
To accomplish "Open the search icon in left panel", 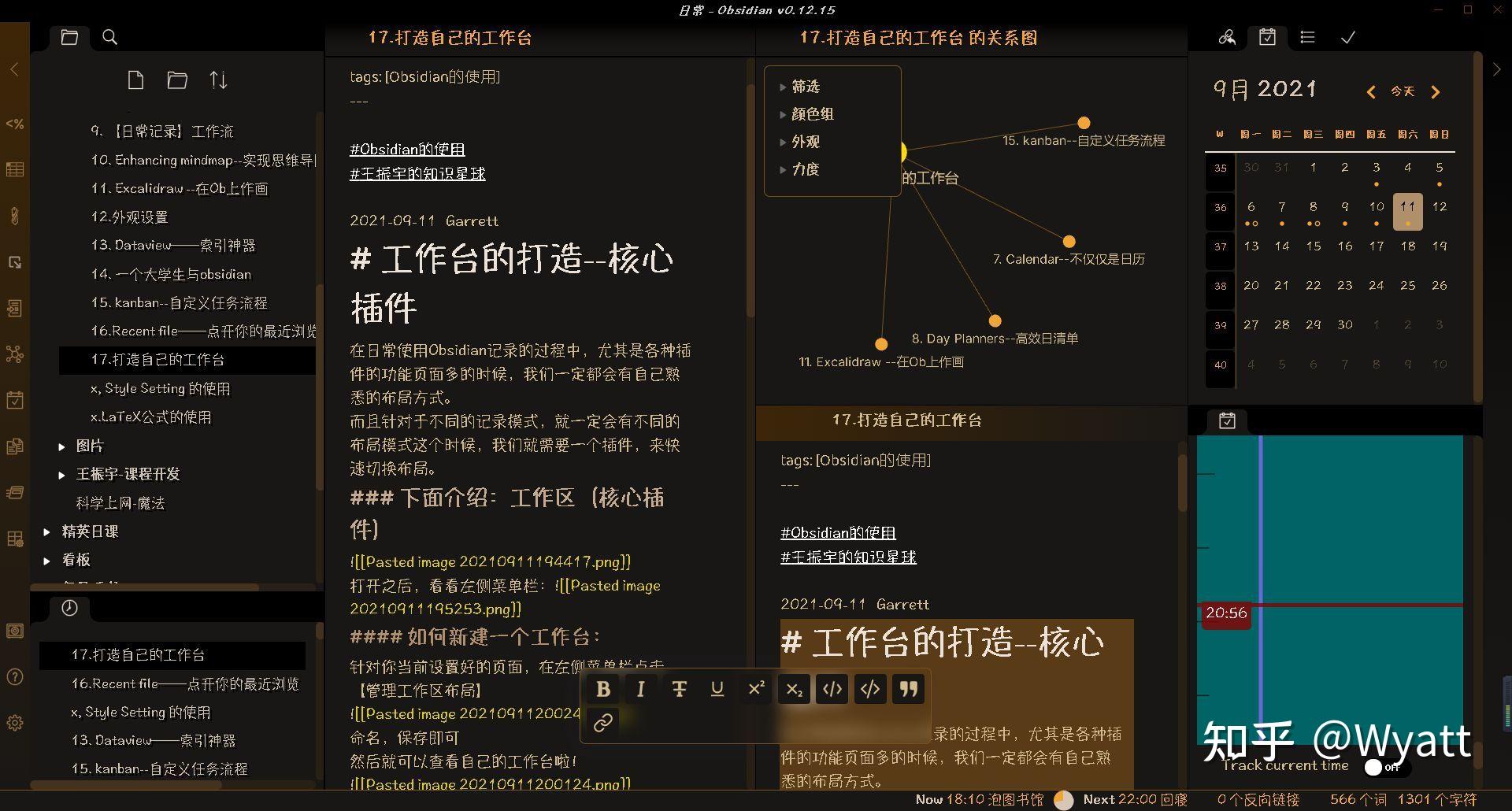I will (x=109, y=37).
